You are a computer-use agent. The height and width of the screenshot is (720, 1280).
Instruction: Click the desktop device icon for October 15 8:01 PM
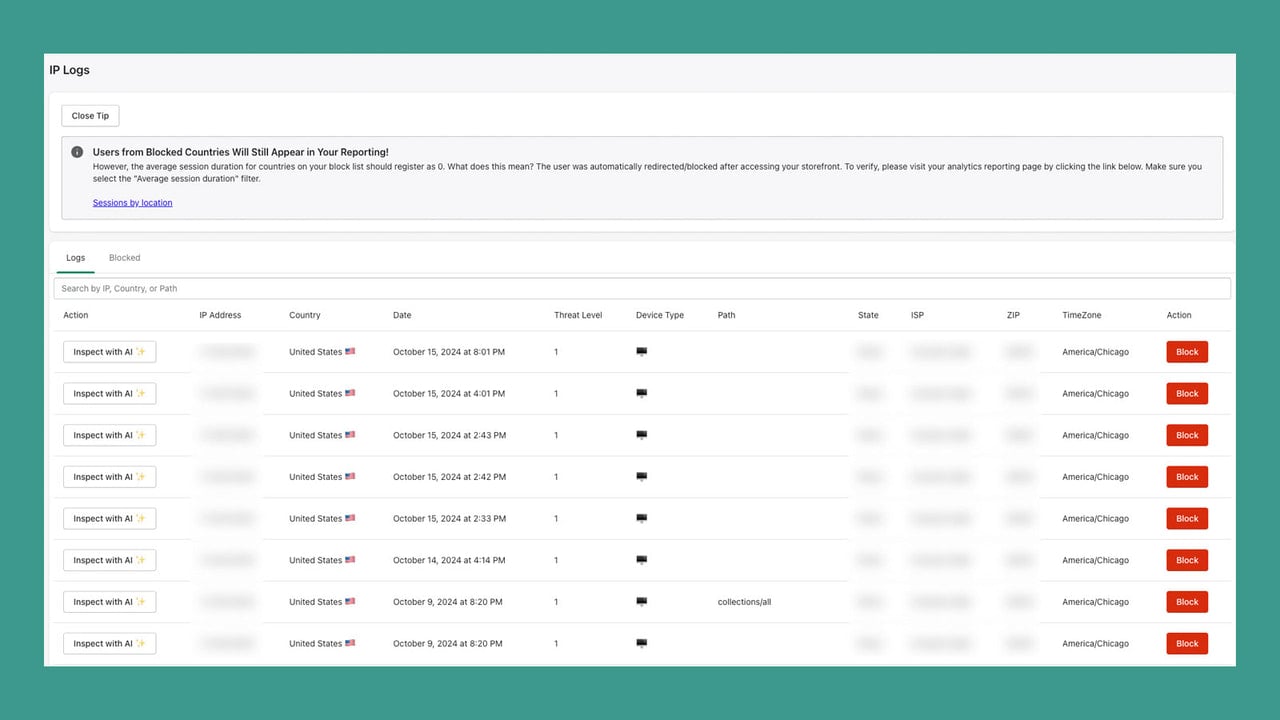click(641, 352)
